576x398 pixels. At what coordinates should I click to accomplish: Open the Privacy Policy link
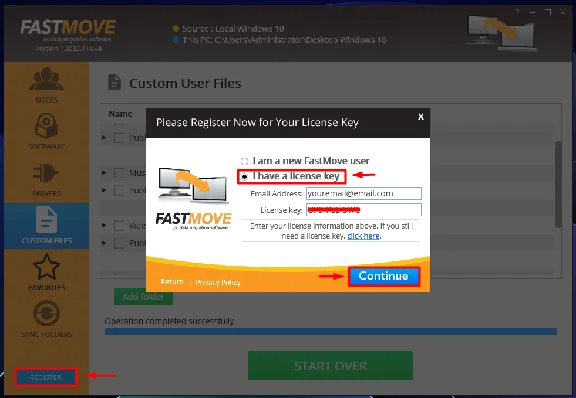[x=218, y=282]
